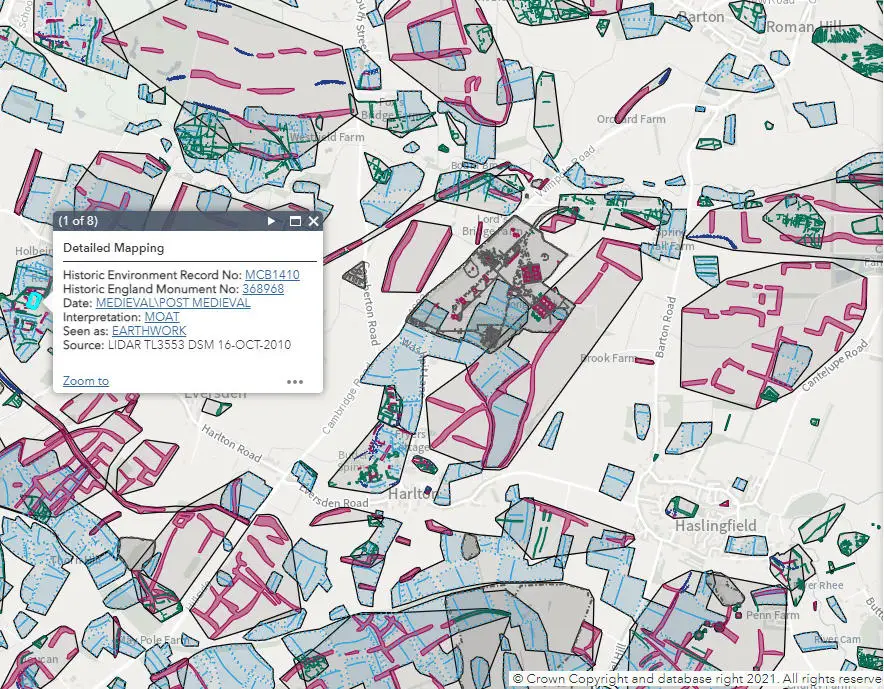Select the highlighted cyan moat feature
Viewport: 884px width, 689px height.
[x=34, y=302]
